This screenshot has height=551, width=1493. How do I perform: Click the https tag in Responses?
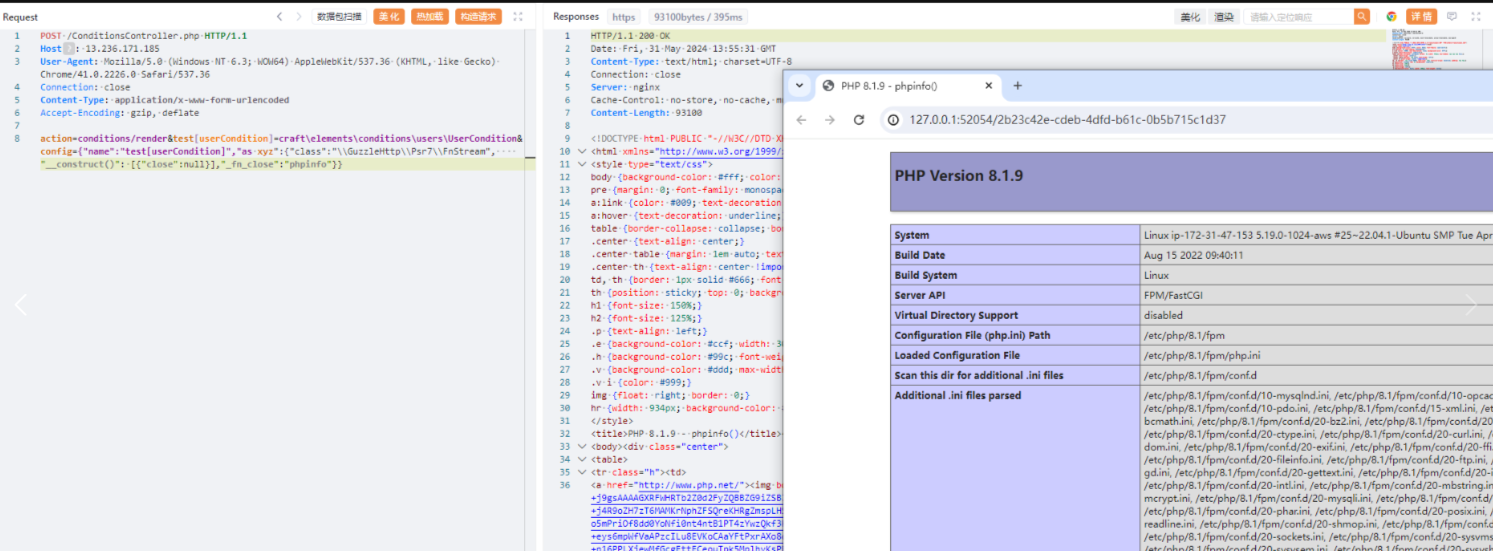point(624,17)
